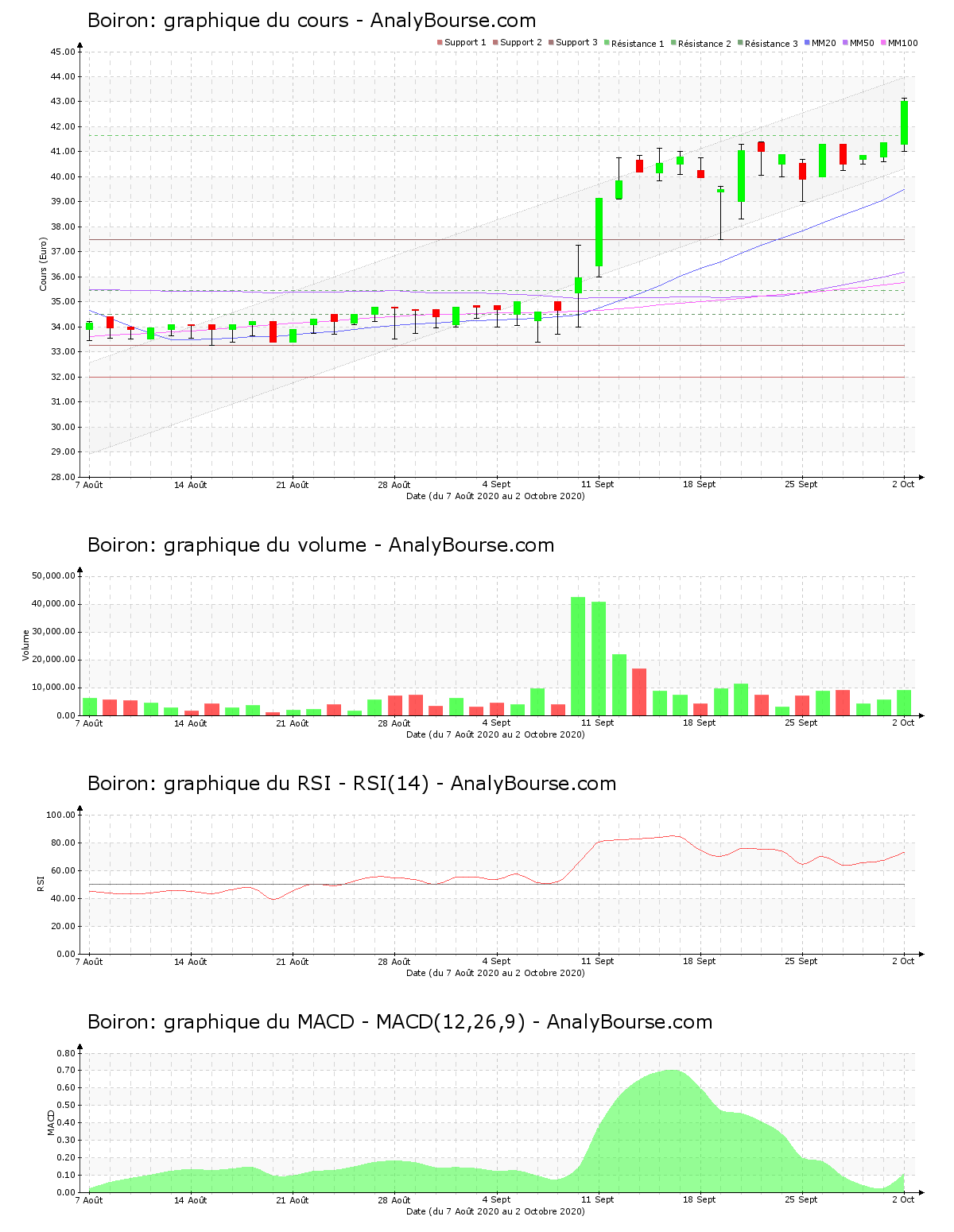Click the '11 Sept' date on price chart
This screenshot has width=954, height=1232.
(598, 484)
